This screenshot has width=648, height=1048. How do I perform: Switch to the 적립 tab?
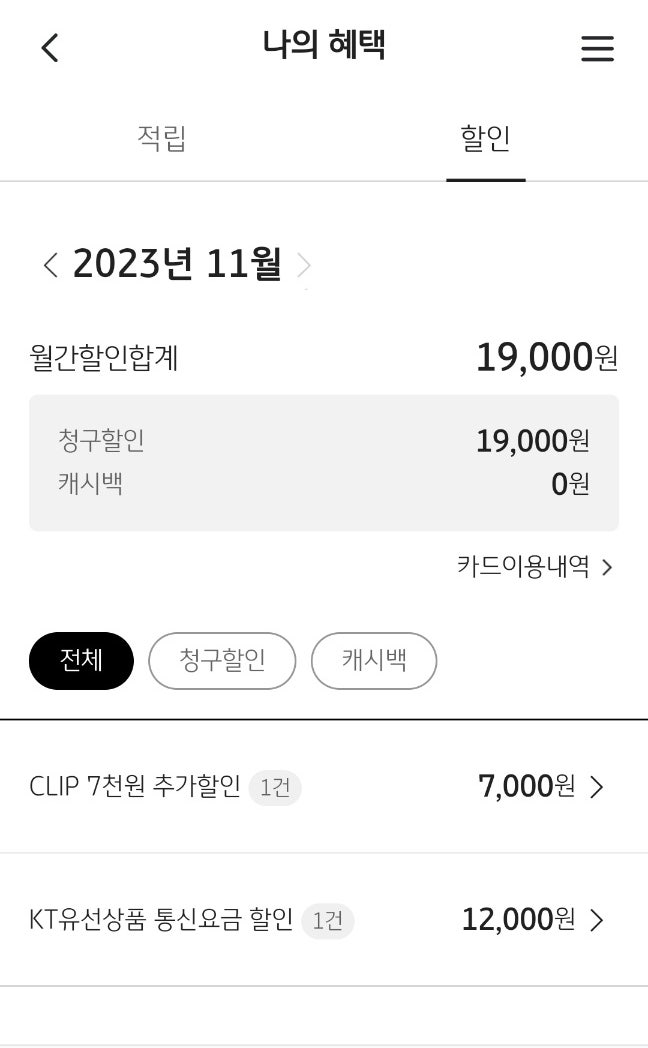tap(162, 139)
